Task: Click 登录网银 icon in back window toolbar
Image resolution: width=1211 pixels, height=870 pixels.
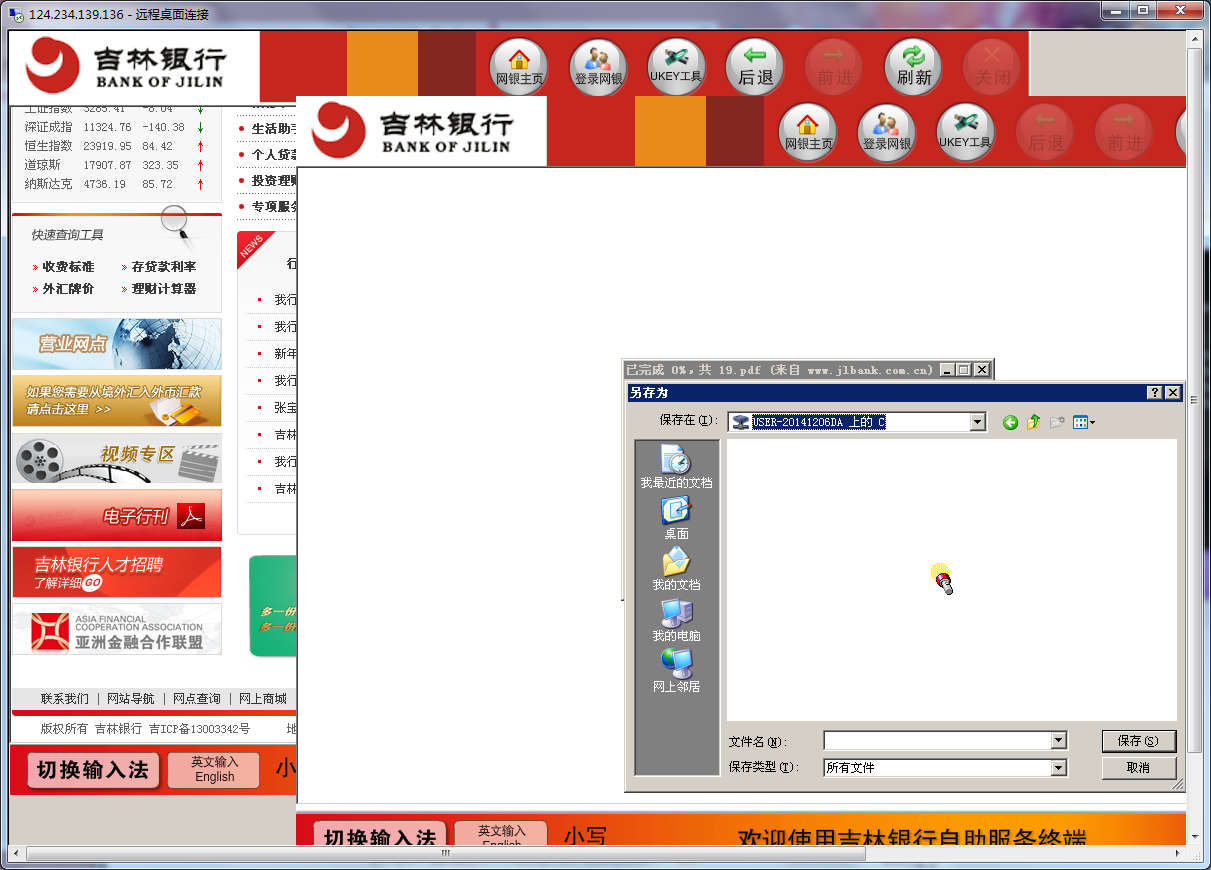Action: [598, 66]
